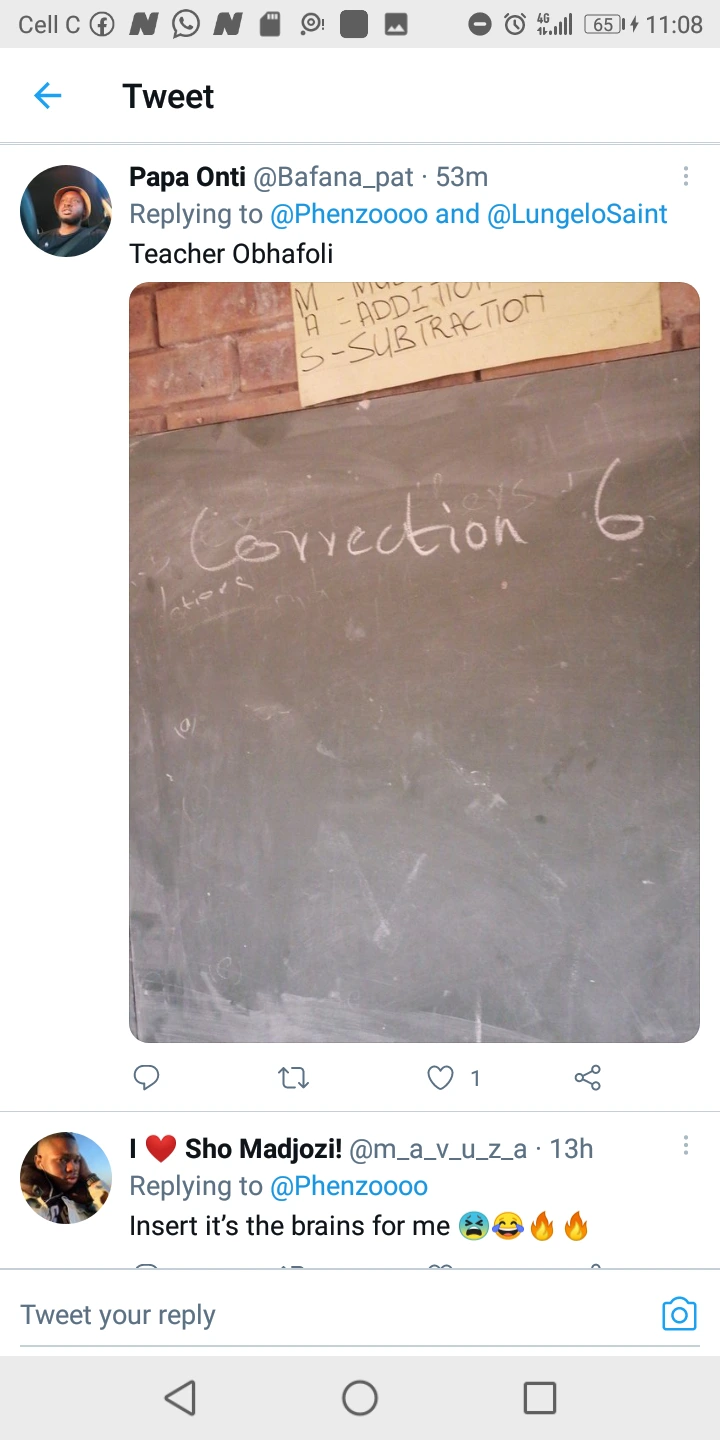The image size is (720, 1440).
Task: Tap Android home circle button
Action: click(x=360, y=1397)
